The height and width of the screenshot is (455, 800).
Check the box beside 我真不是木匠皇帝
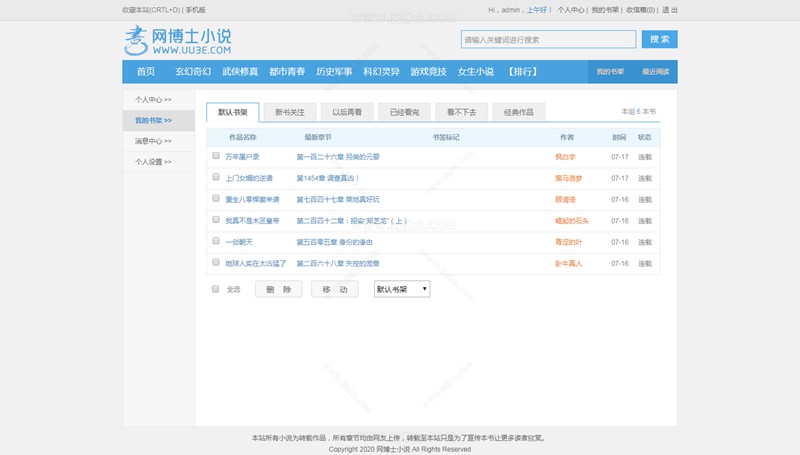216,220
